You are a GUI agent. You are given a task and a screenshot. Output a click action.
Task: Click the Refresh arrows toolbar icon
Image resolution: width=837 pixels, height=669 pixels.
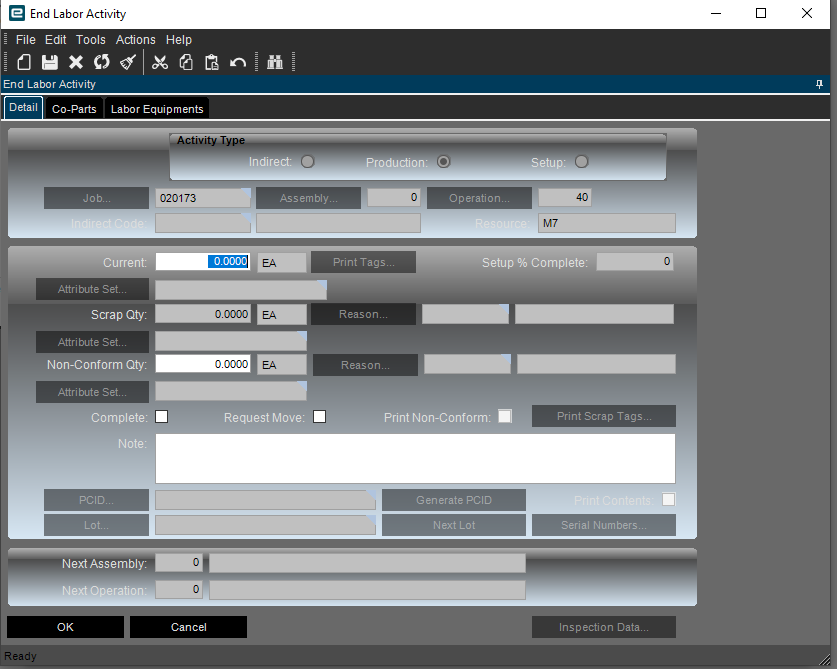pos(101,62)
